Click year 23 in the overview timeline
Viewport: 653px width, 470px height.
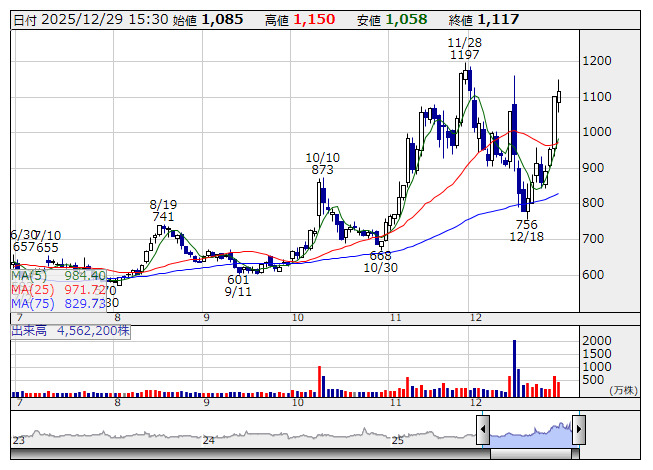[x=18, y=440]
